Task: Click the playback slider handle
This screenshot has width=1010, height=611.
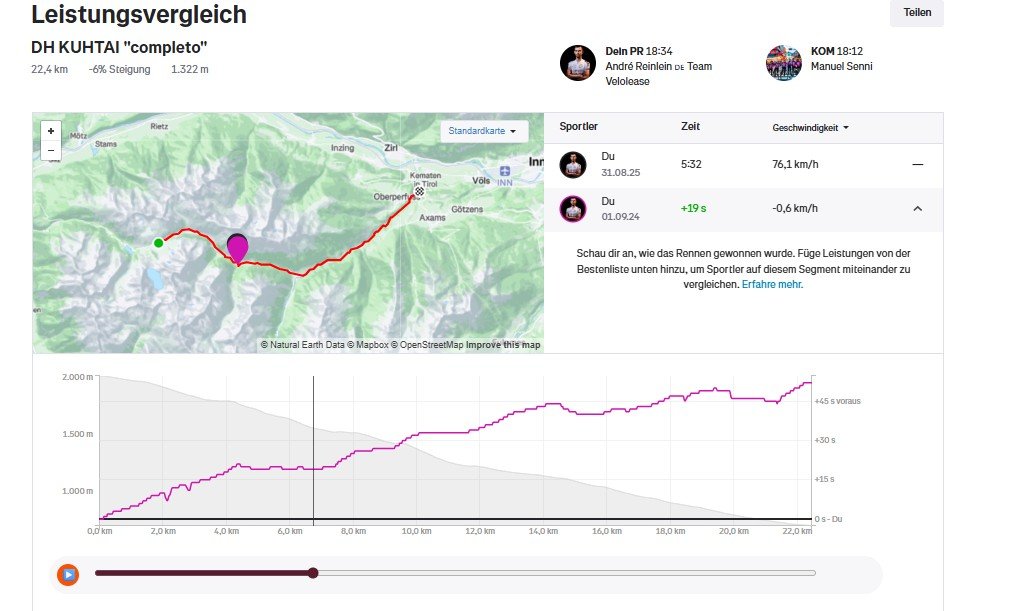Action: 313,573
